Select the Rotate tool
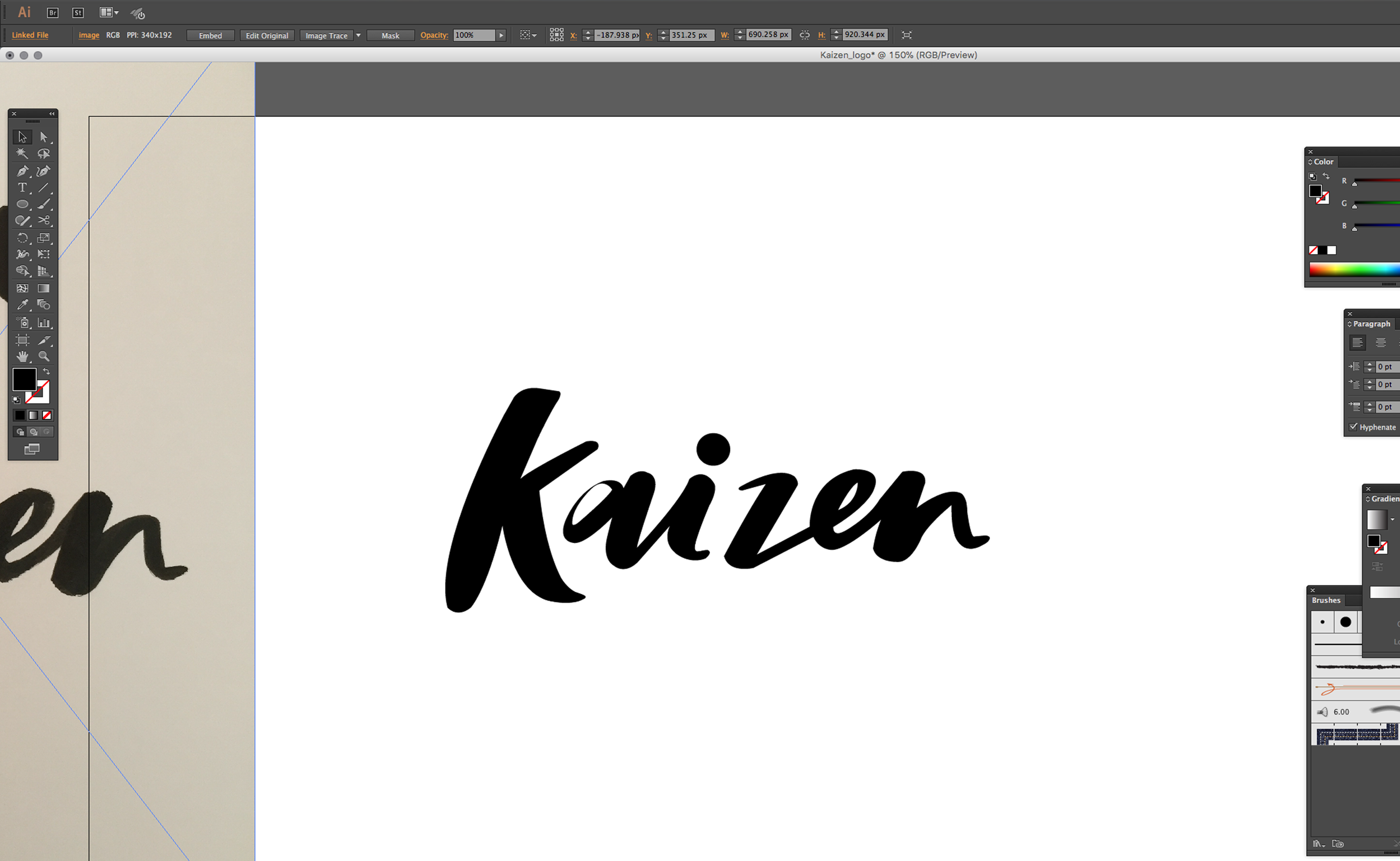1400x861 pixels. 22,238
